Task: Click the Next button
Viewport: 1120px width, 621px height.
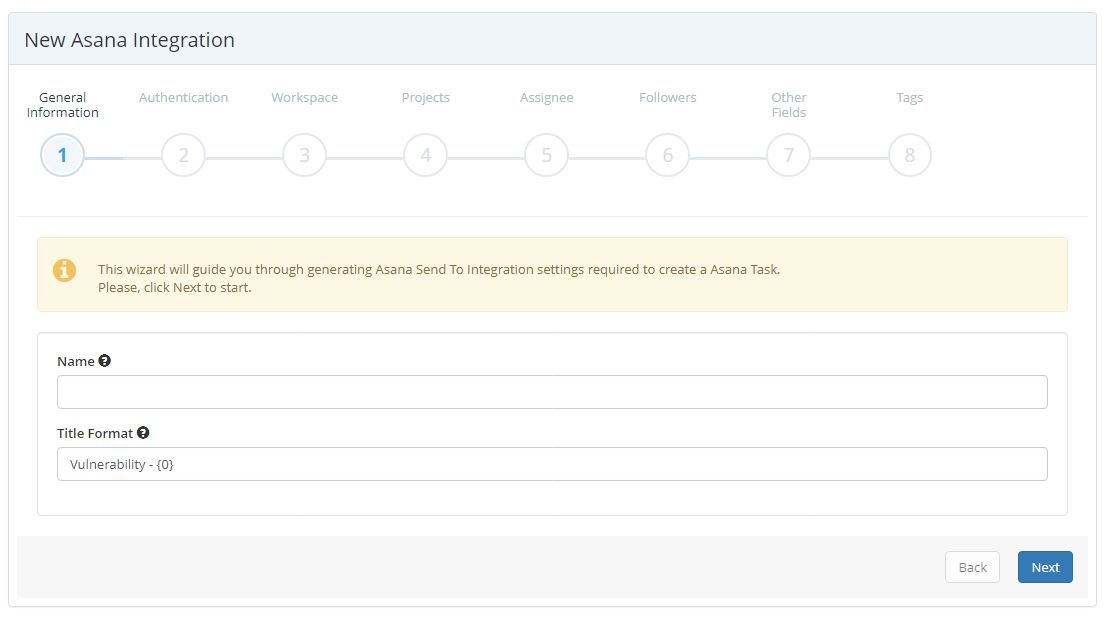Action: (x=1045, y=567)
